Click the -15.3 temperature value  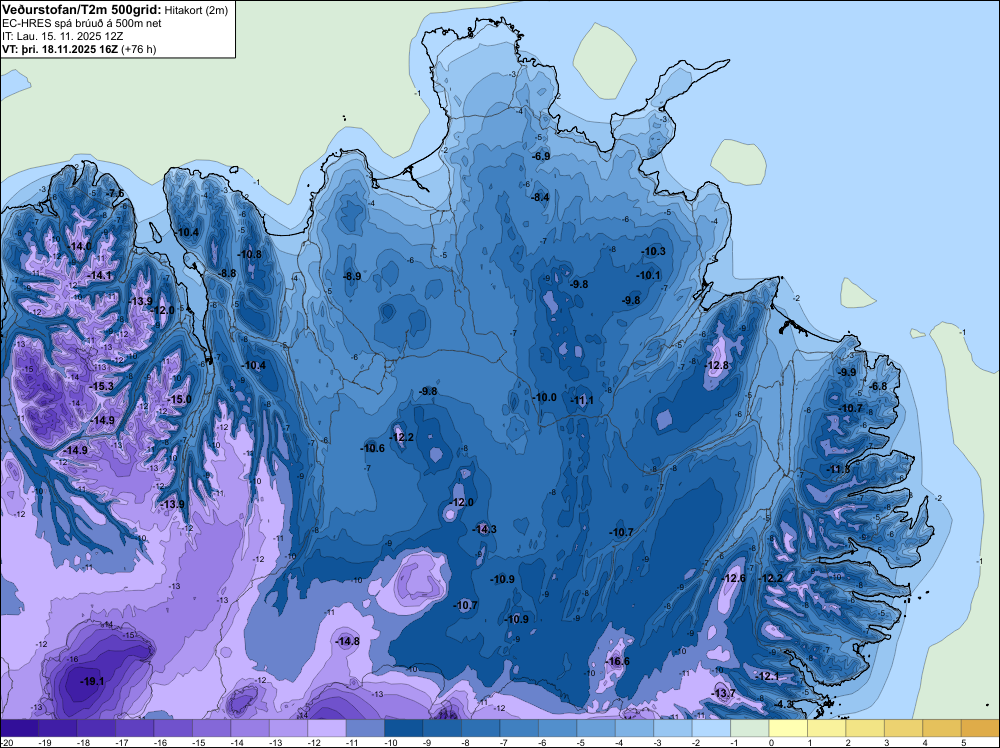tap(102, 386)
